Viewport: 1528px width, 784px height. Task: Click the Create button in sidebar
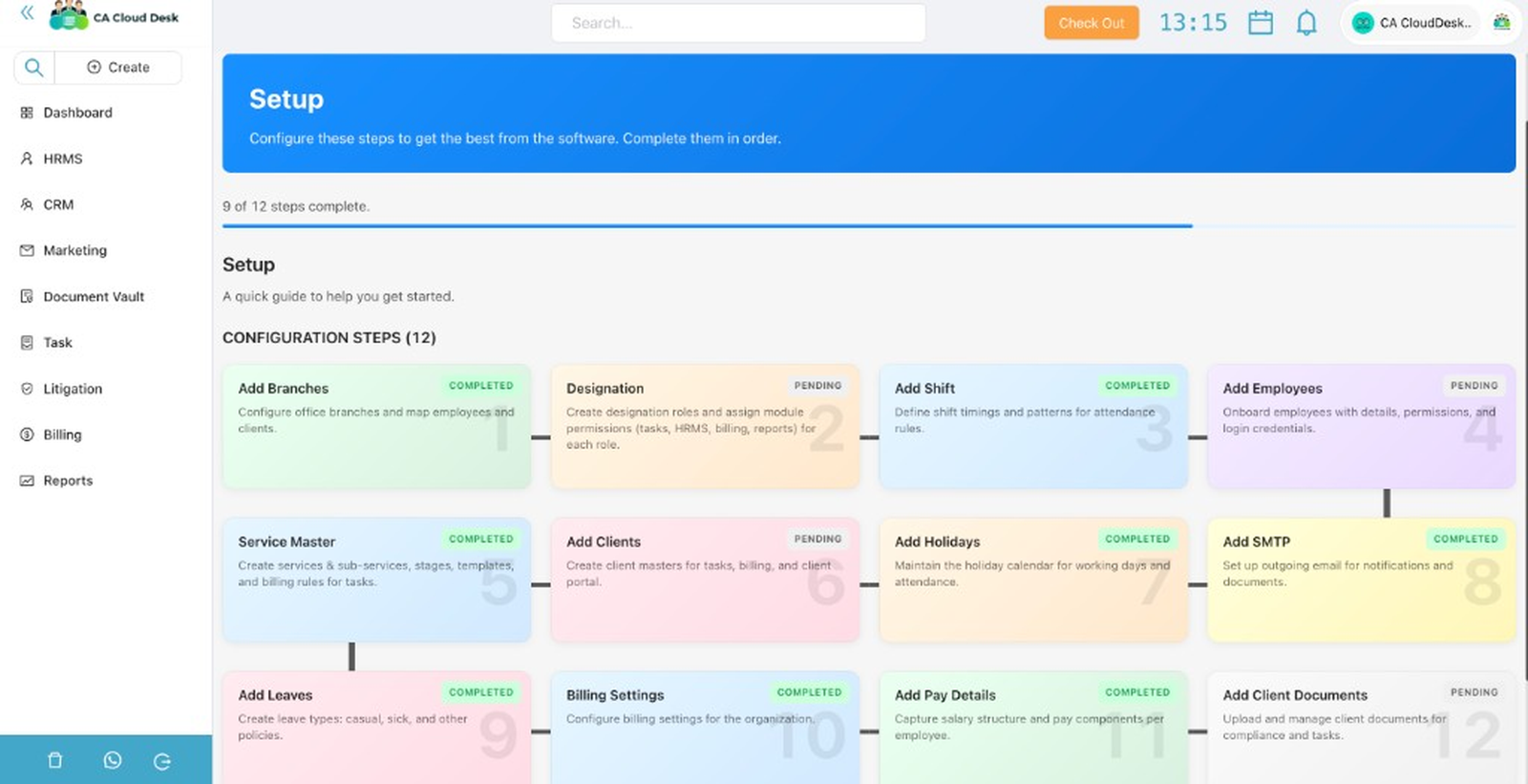[118, 68]
